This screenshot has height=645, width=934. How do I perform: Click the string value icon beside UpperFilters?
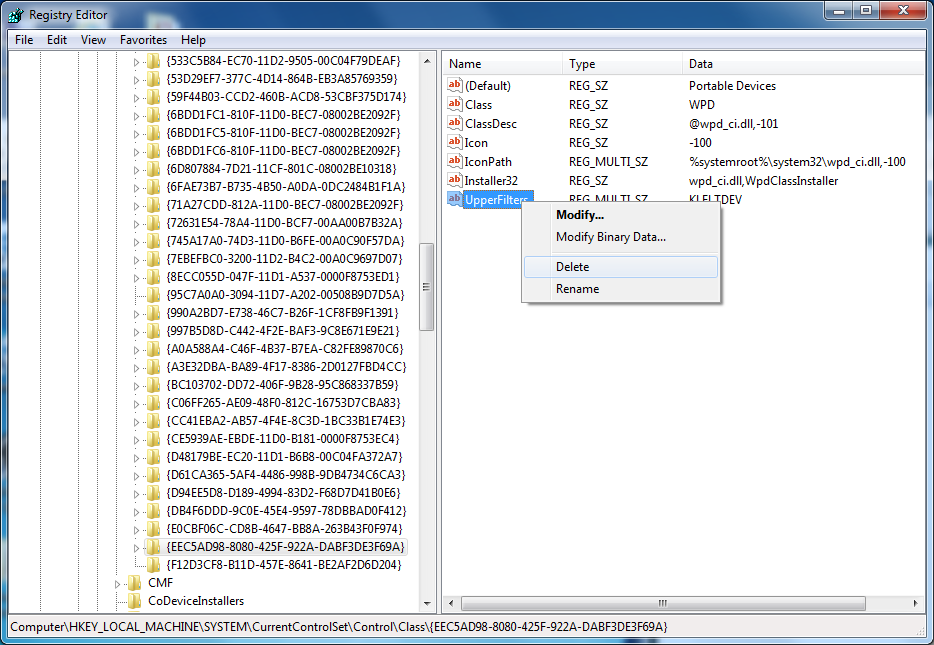[x=454, y=199]
